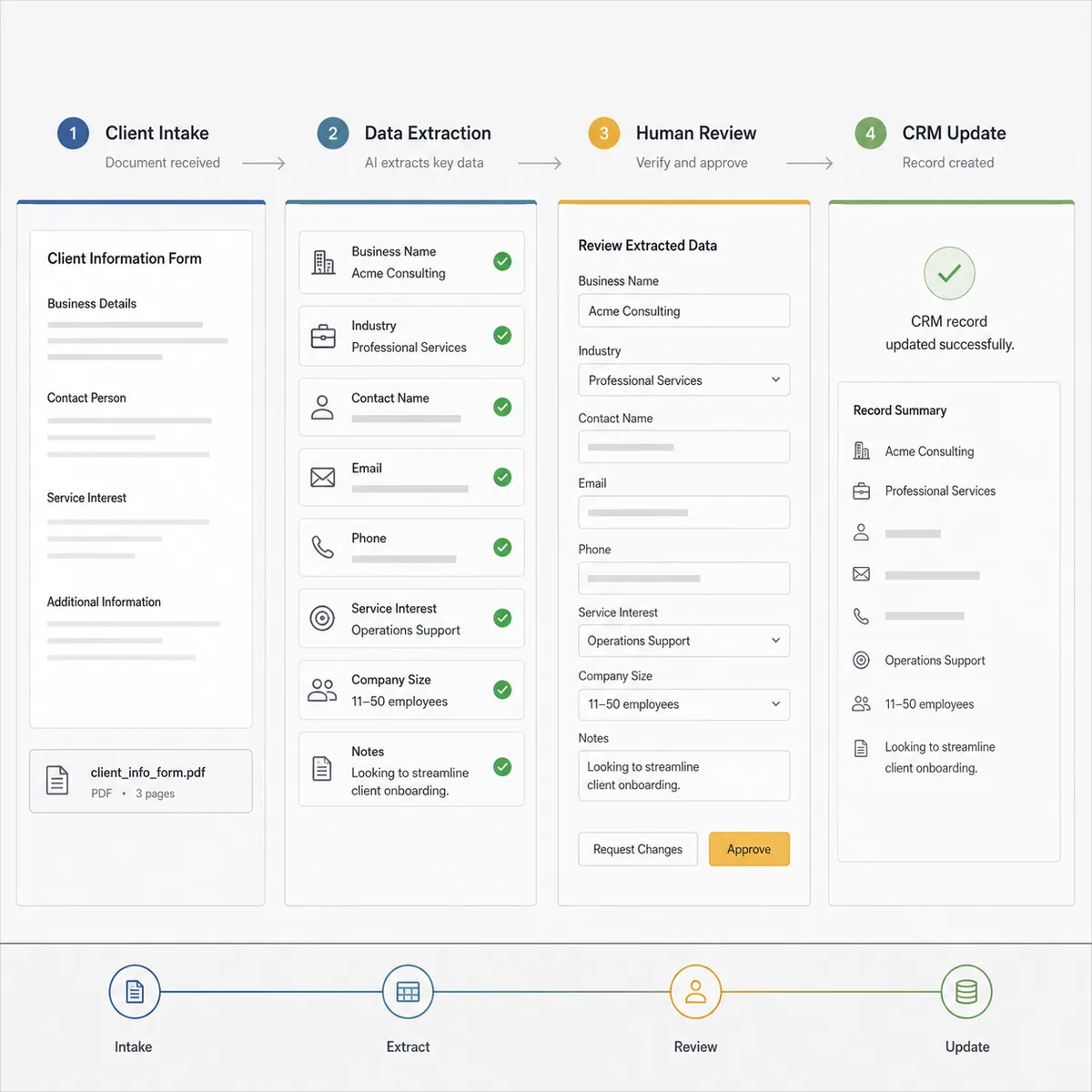Viewport: 1092px width, 1092px height.
Task: Click the Phone input in Review form
Action: pyautogui.click(x=684, y=578)
